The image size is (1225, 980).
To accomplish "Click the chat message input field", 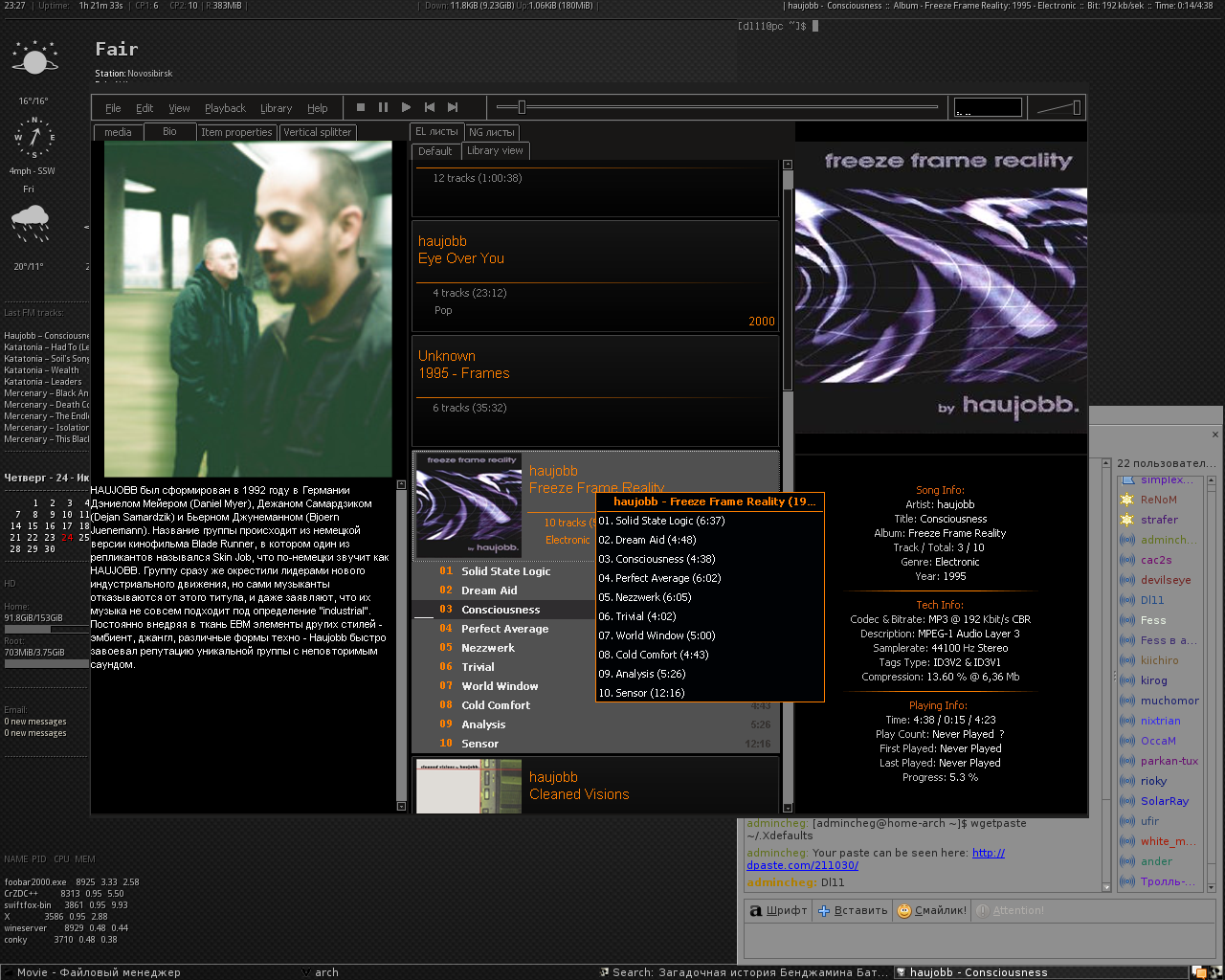I will 979,940.
